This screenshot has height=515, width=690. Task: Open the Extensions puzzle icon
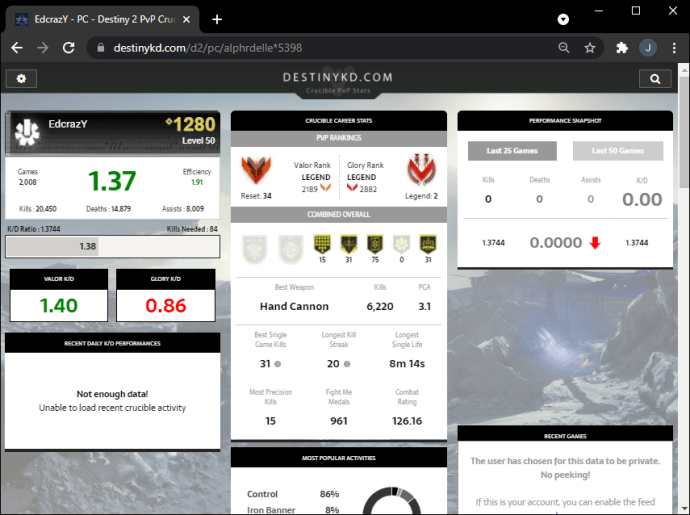[622, 48]
